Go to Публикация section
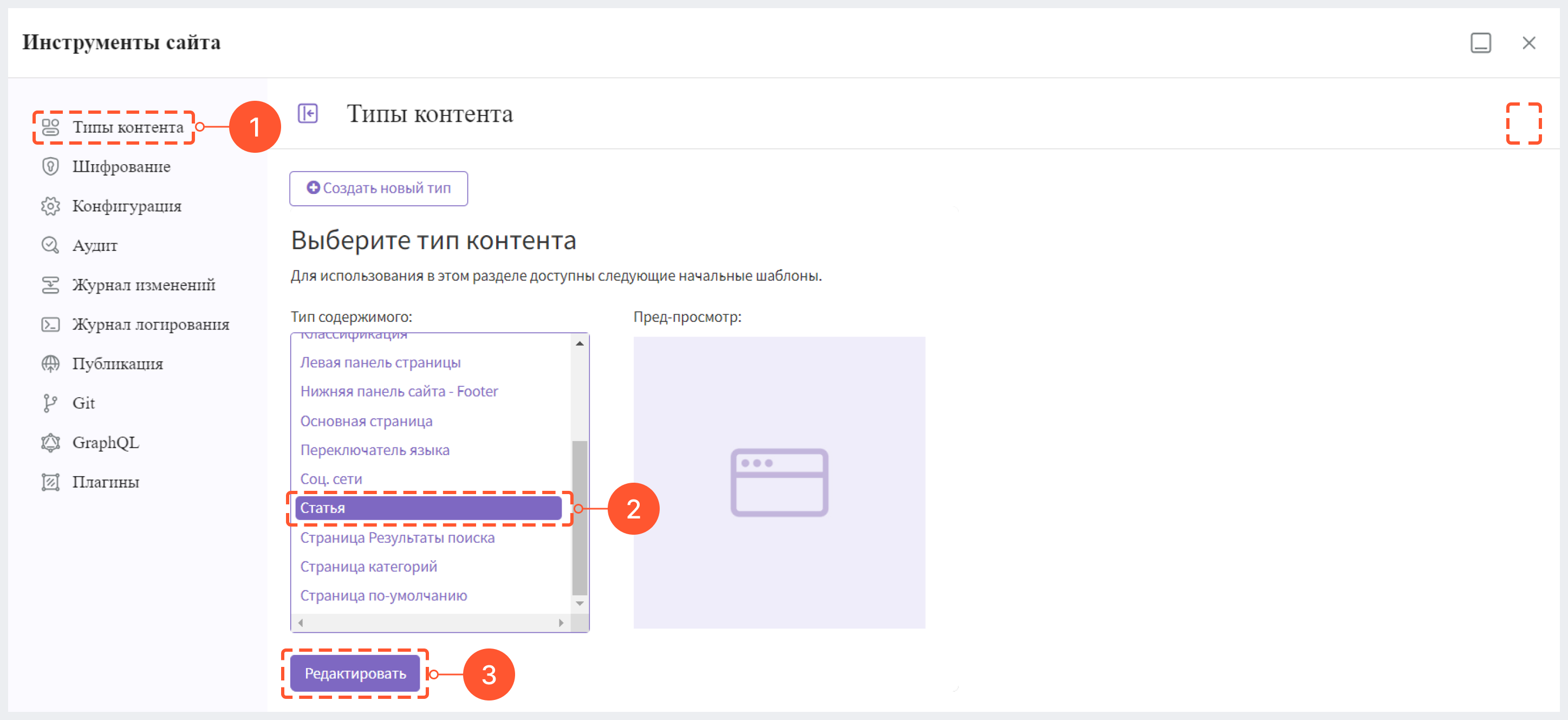 (x=118, y=364)
